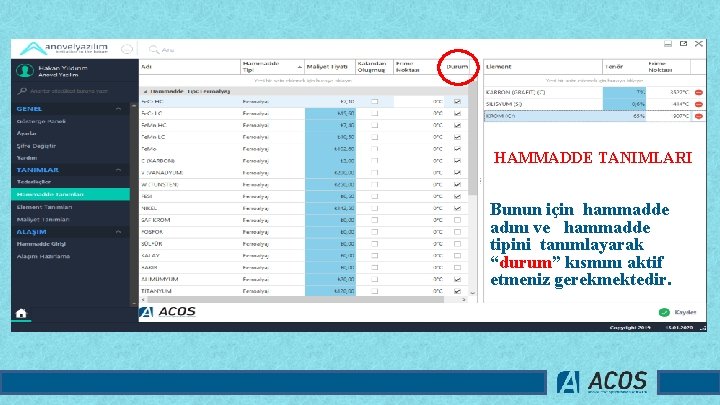Open Alaşım Hazırlama menu item
This screenshot has height=405, width=720.
pyautogui.click(x=43, y=256)
